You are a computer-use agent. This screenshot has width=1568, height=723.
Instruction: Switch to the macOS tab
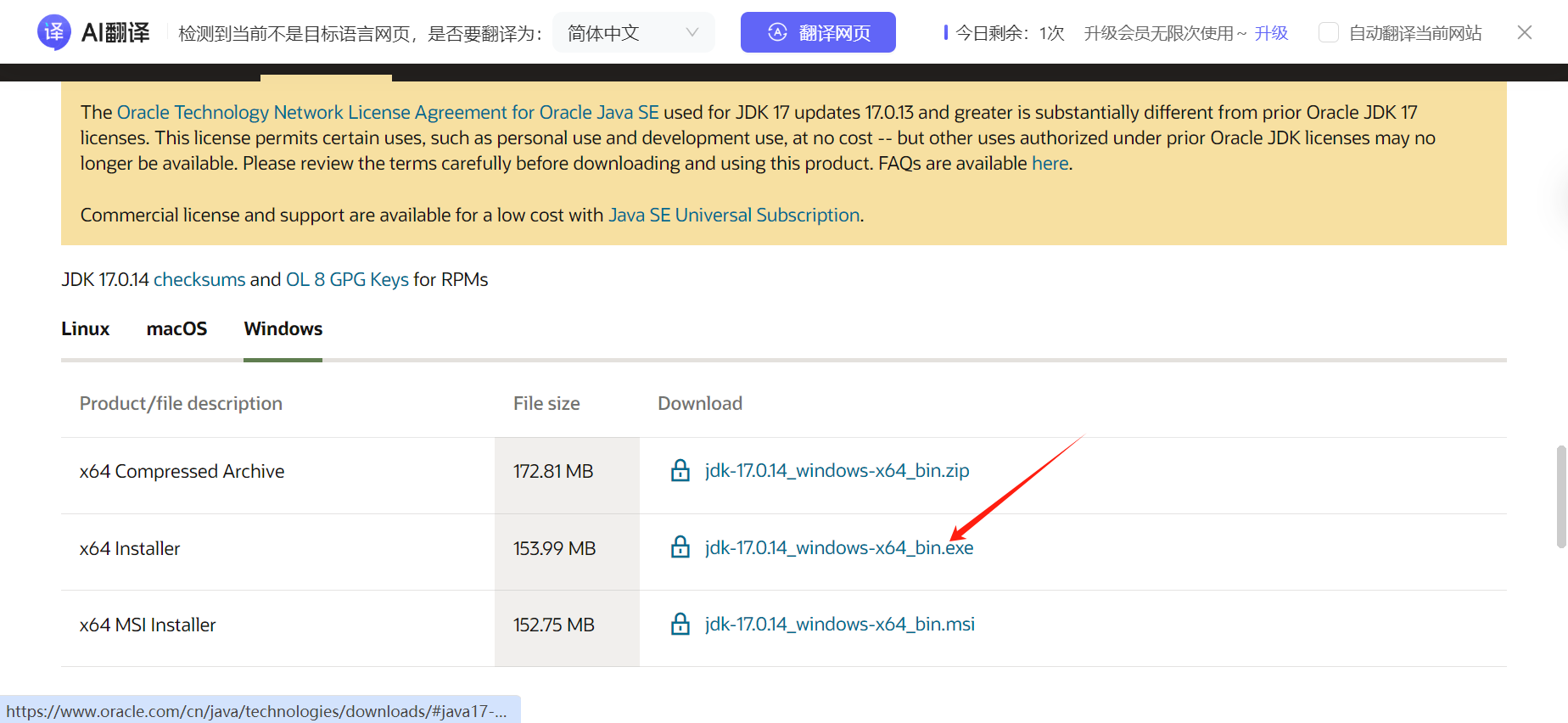(x=176, y=328)
